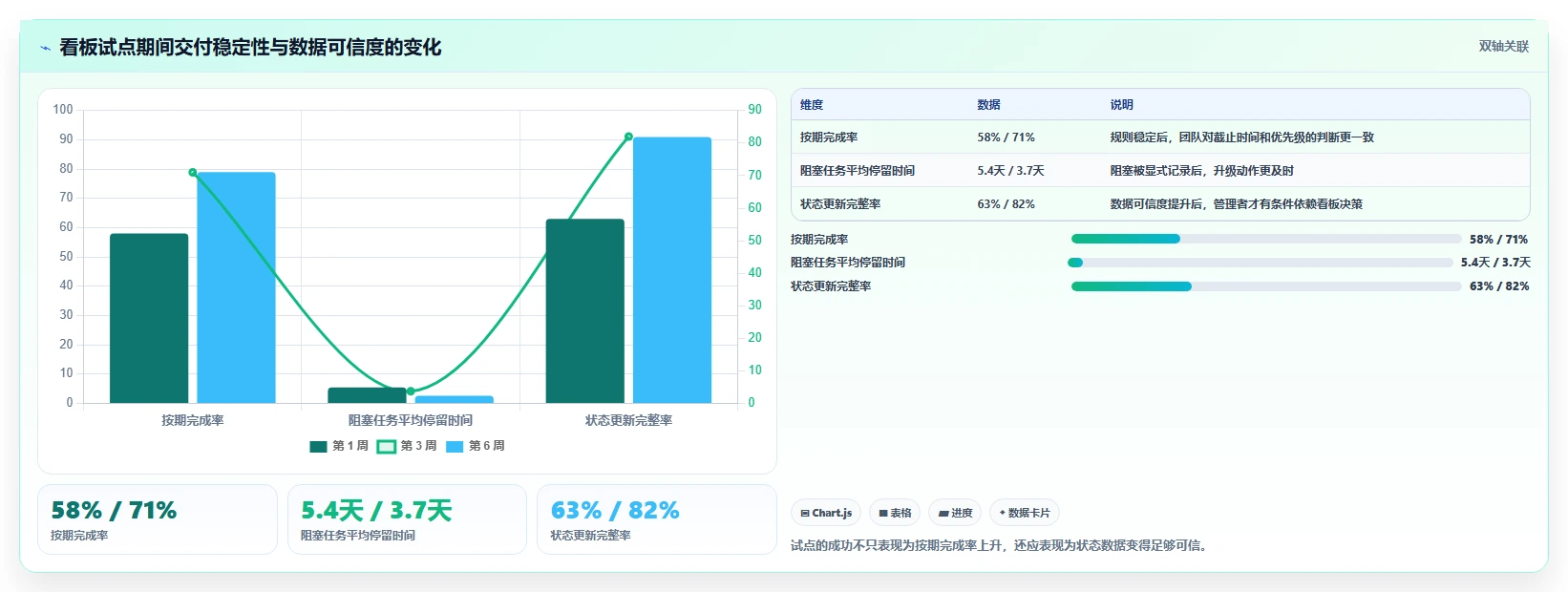Click the 第 1 周 bar for 按期完成率
Image resolution: width=1568 pixels, height=592 pixels.
tap(149, 318)
